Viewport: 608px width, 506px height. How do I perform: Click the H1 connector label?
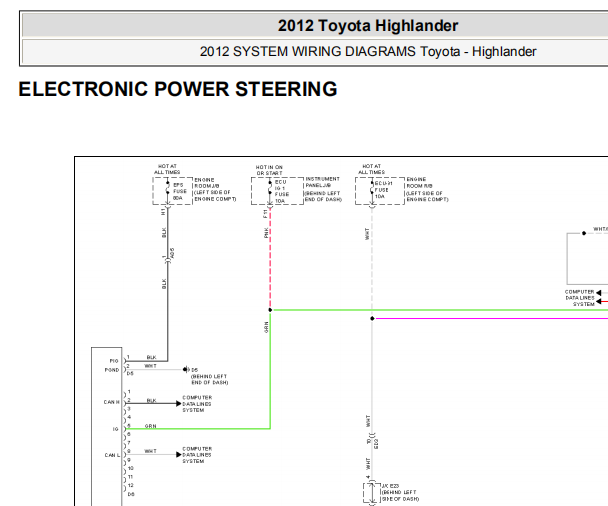[x=163, y=212]
